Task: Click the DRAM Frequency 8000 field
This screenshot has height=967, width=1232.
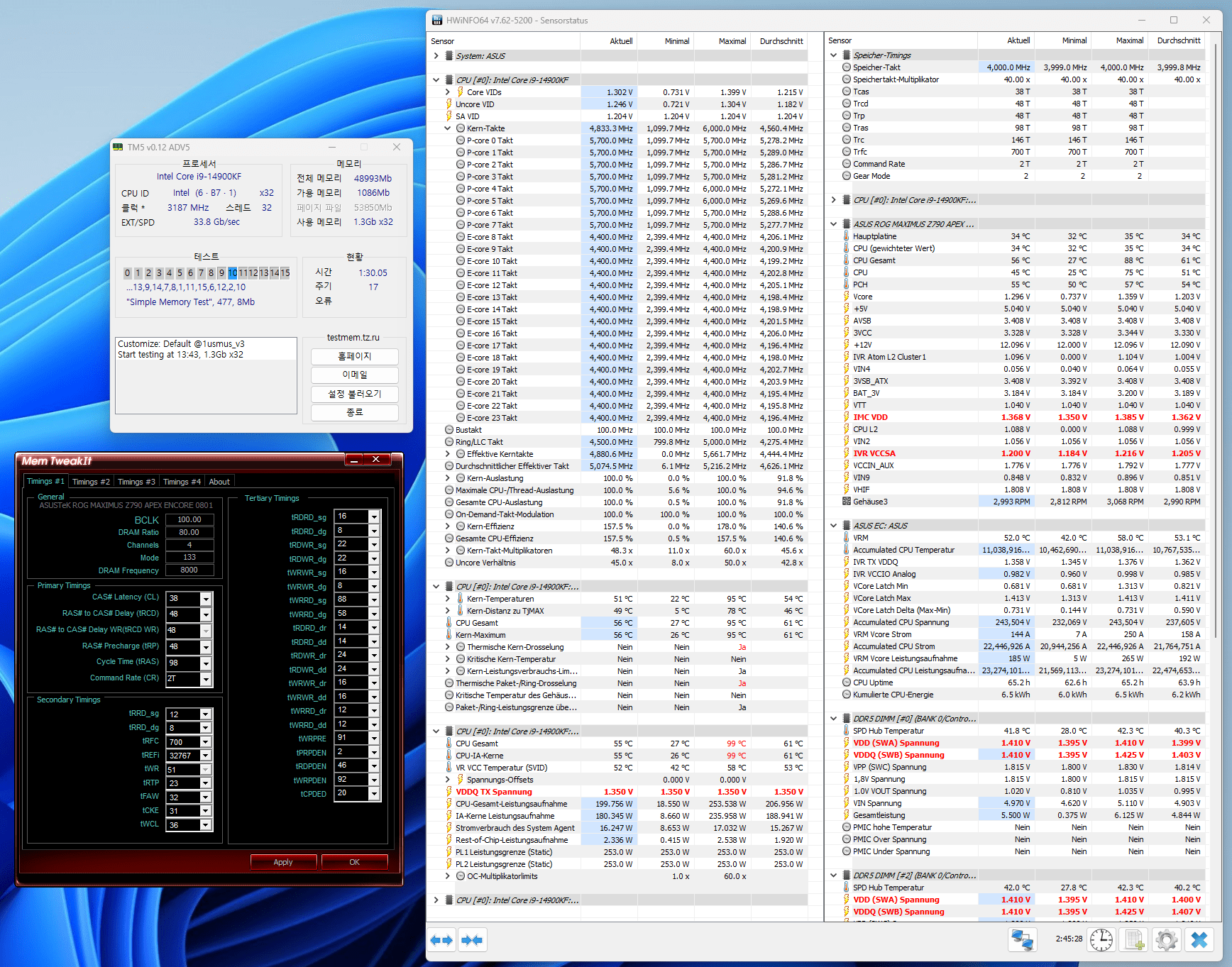Action: 189,570
